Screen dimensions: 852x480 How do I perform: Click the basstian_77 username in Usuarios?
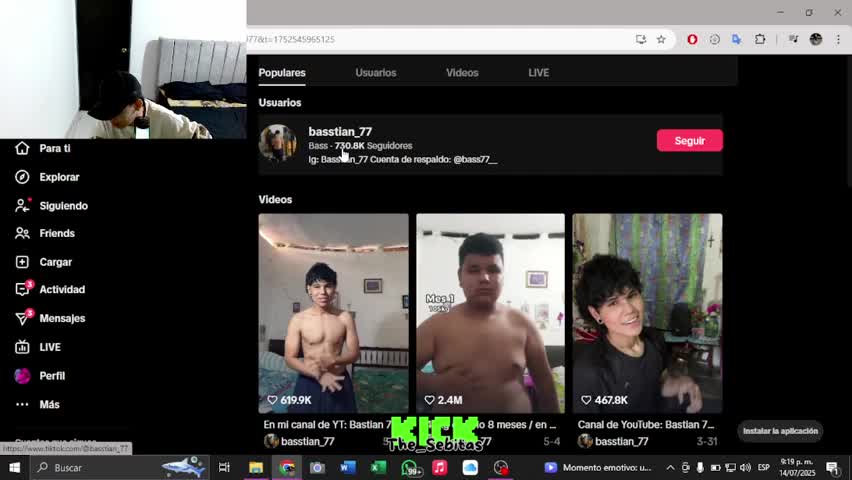340,132
